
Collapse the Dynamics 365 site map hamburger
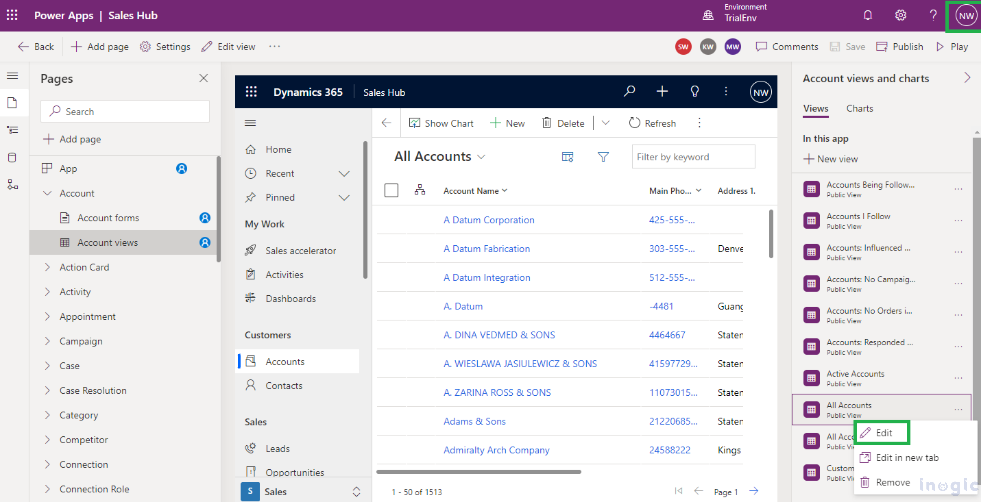click(250, 123)
